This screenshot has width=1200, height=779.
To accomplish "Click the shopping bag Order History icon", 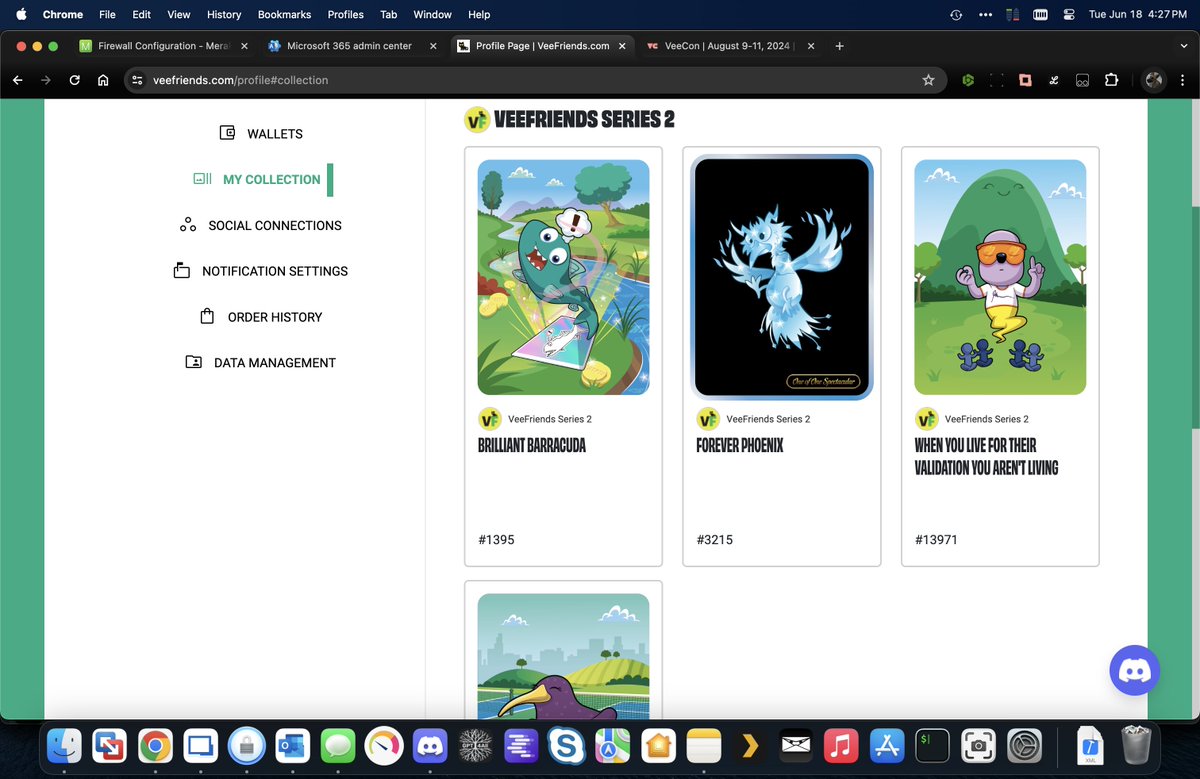I will (x=207, y=316).
